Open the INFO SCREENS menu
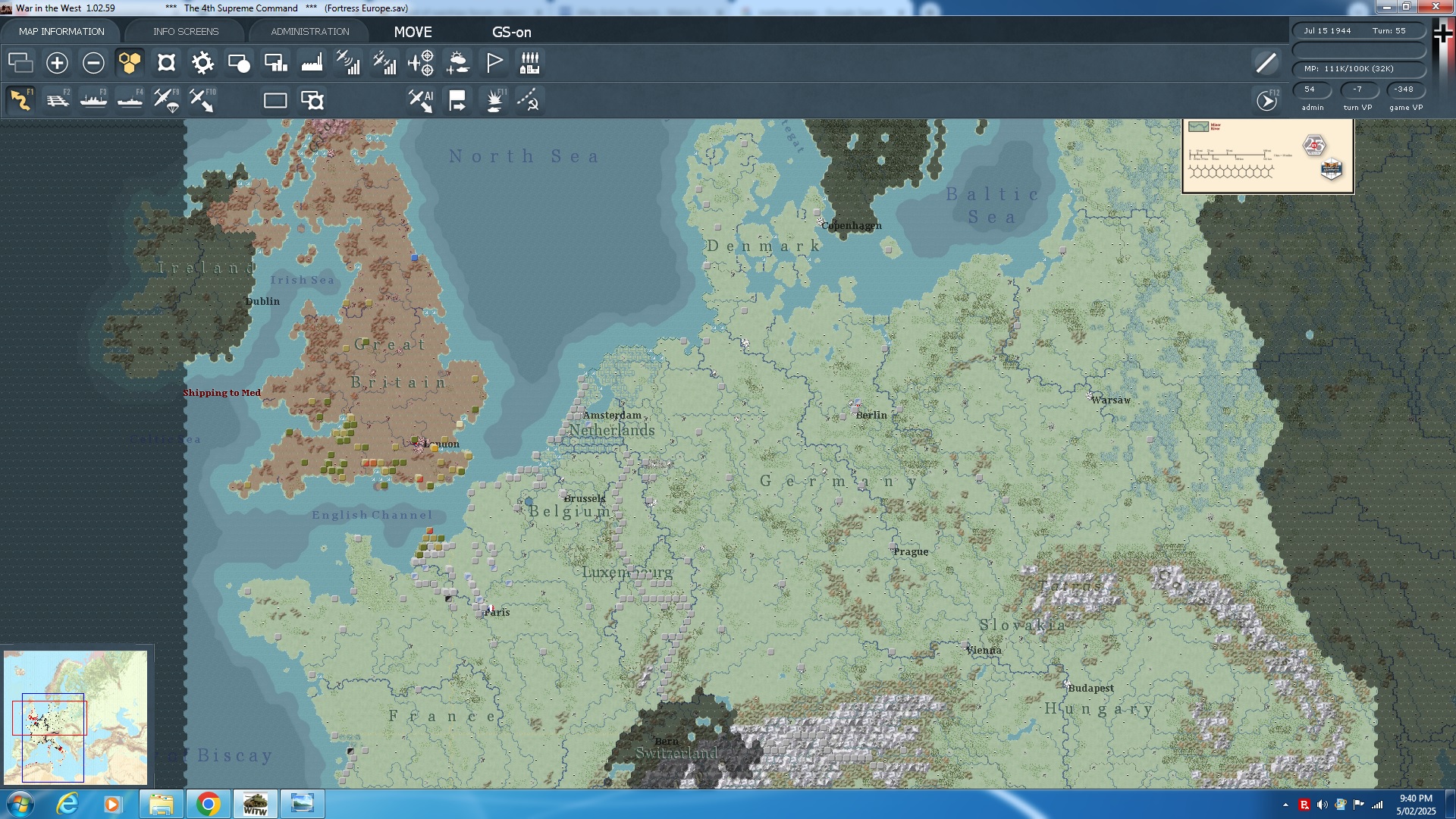1456x819 pixels. (x=185, y=31)
